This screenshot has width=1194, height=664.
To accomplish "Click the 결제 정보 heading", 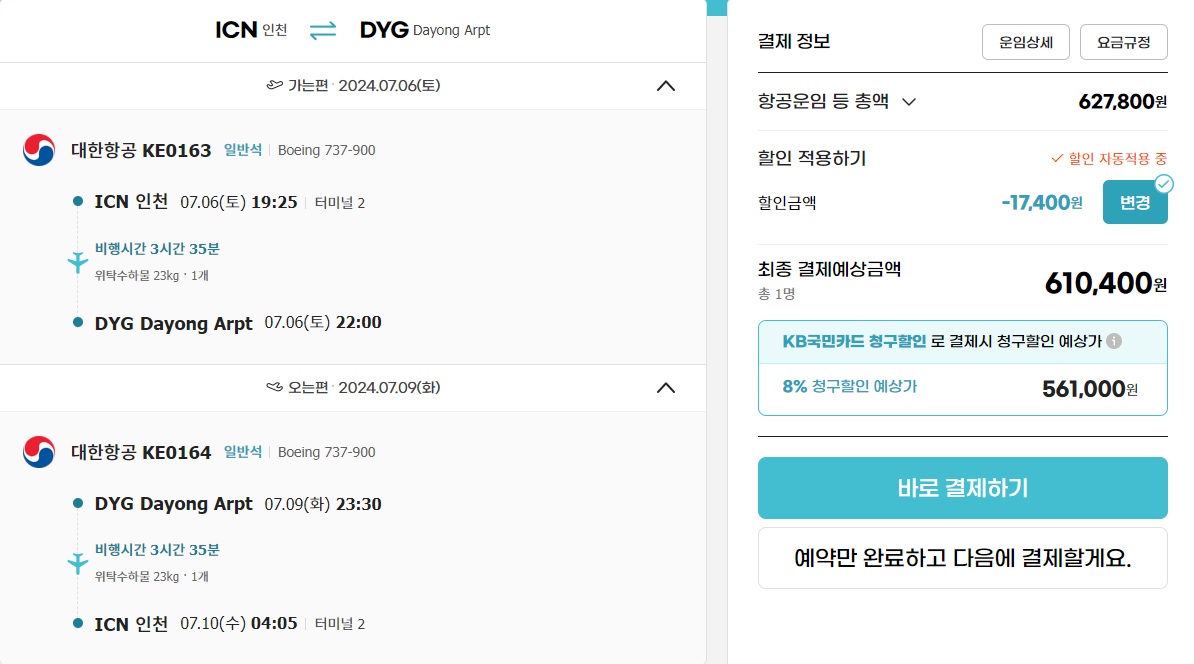I will pyautogui.click(x=793, y=41).
